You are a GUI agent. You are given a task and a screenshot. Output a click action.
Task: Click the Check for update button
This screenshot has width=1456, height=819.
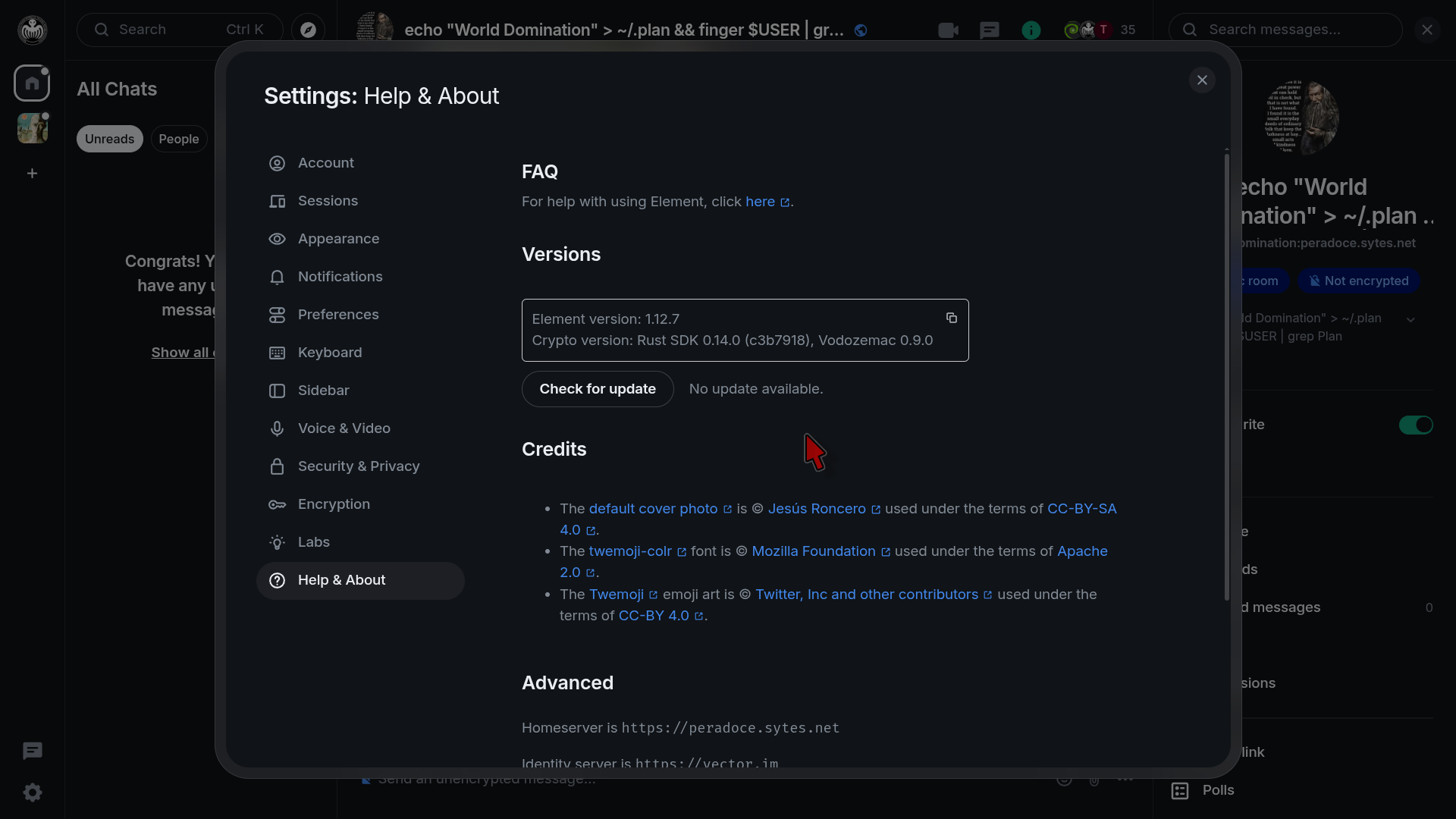(x=598, y=389)
